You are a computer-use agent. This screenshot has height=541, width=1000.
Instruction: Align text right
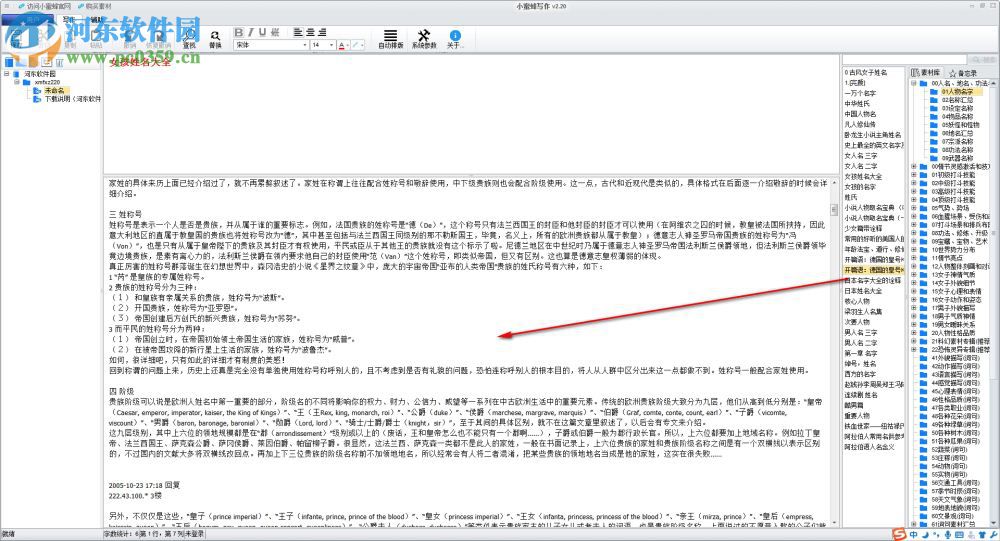pos(322,32)
